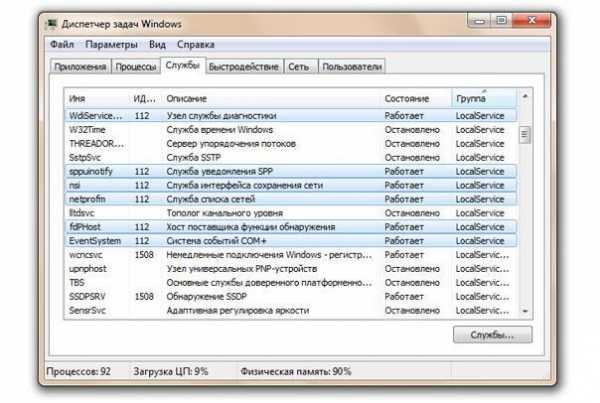Select the EventSystem service row
This screenshot has width=600, height=403.
click(291, 241)
